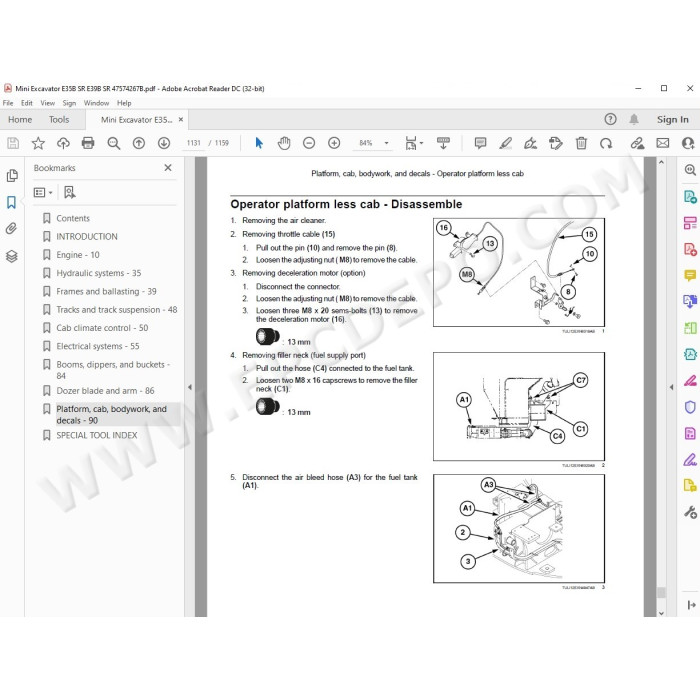This screenshot has width=700, height=700.
Task: Click the find bookmark icon
Action: pos(70,192)
